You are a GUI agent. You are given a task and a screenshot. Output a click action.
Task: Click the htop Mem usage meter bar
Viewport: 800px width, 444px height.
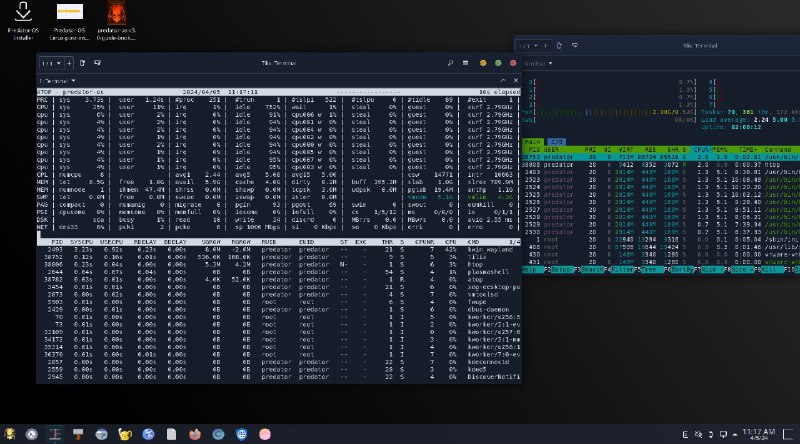coord(609,112)
